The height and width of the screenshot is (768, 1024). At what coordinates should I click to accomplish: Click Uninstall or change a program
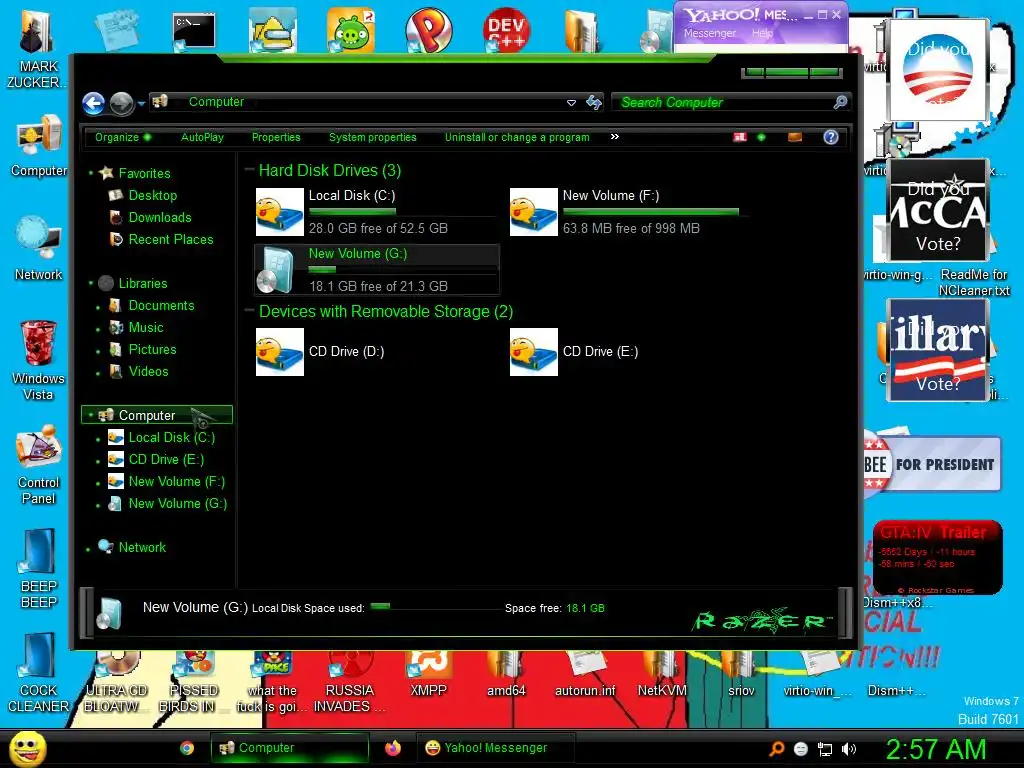517,137
